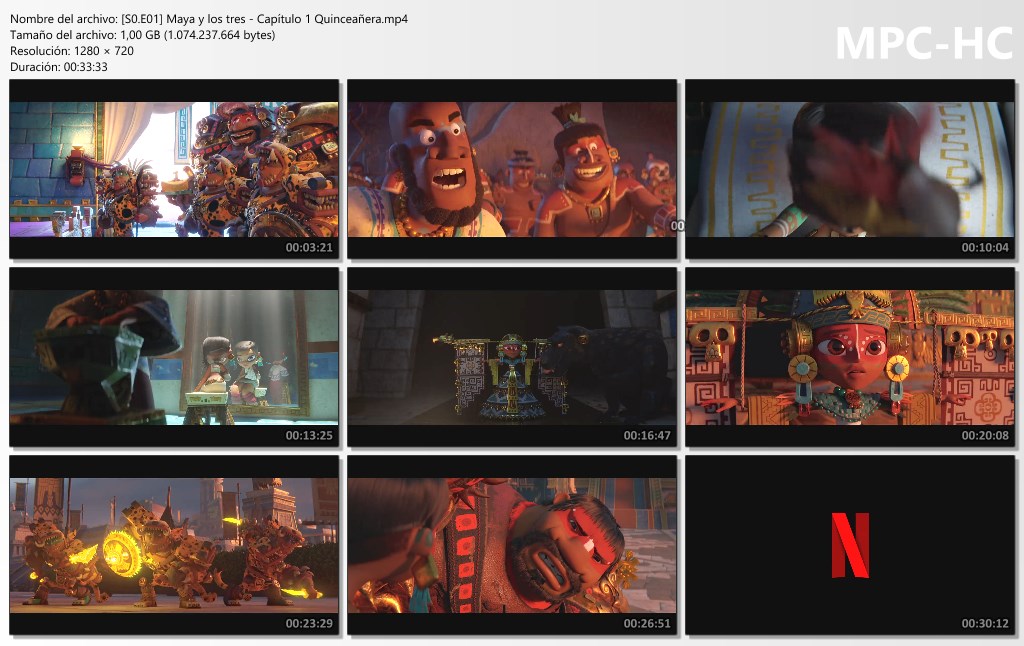This screenshot has width=1024, height=646.
Task: Click the 00:16:47 timestamp label
Action: pyautogui.click(x=647, y=436)
